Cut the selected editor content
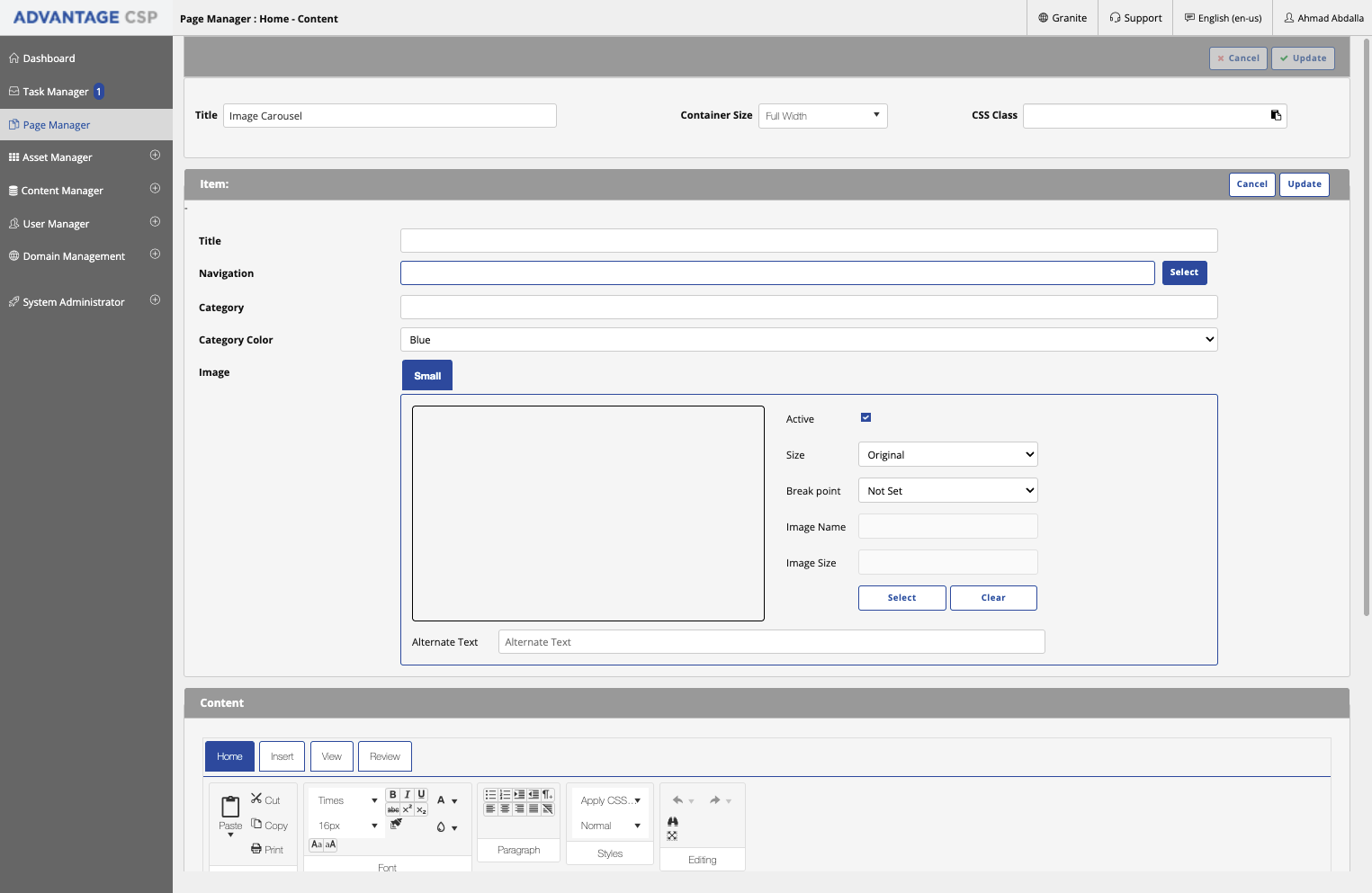 pyautogui.click(x=265, y=799)
